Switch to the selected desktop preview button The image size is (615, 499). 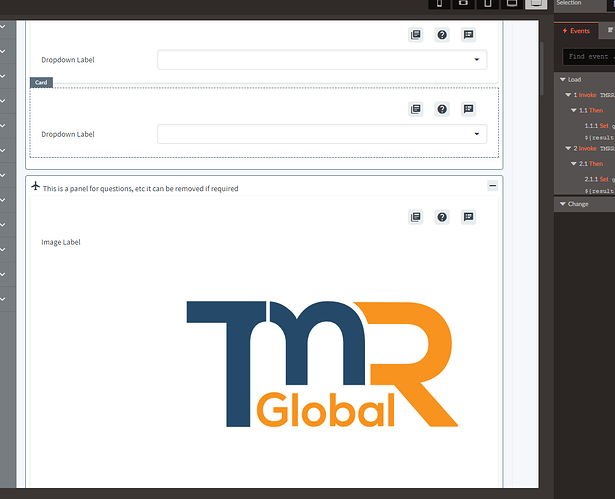536,4
